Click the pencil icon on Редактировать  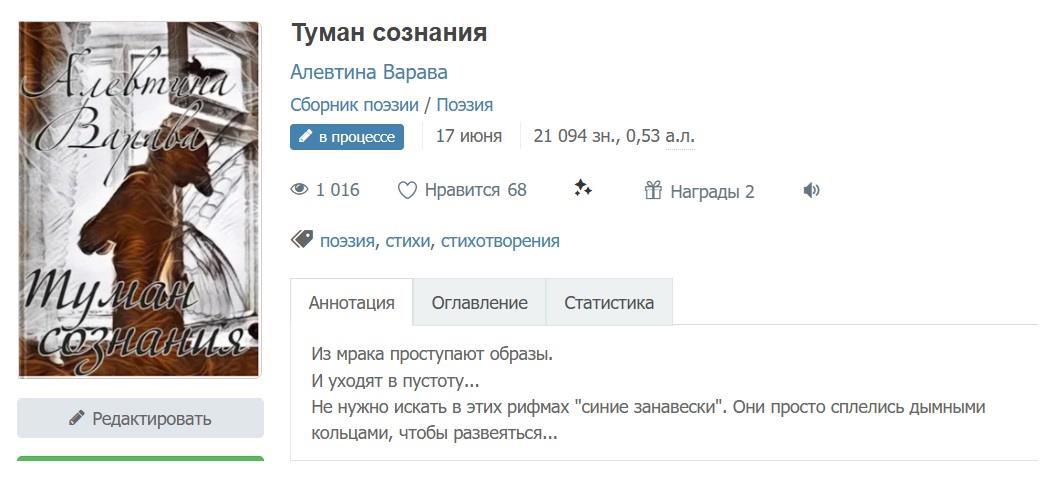pos(77,418)
